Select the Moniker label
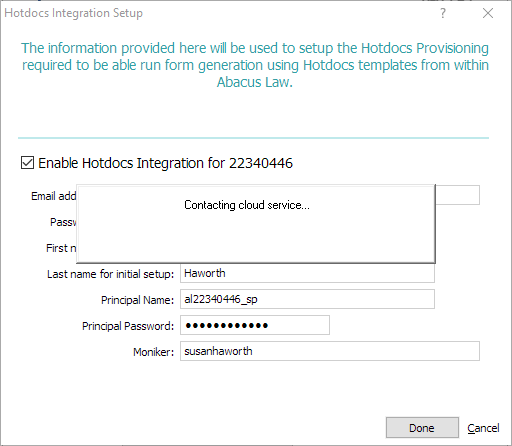Viewport: 512px width, 446px height. pyautogui.click(x=153, y=352)
